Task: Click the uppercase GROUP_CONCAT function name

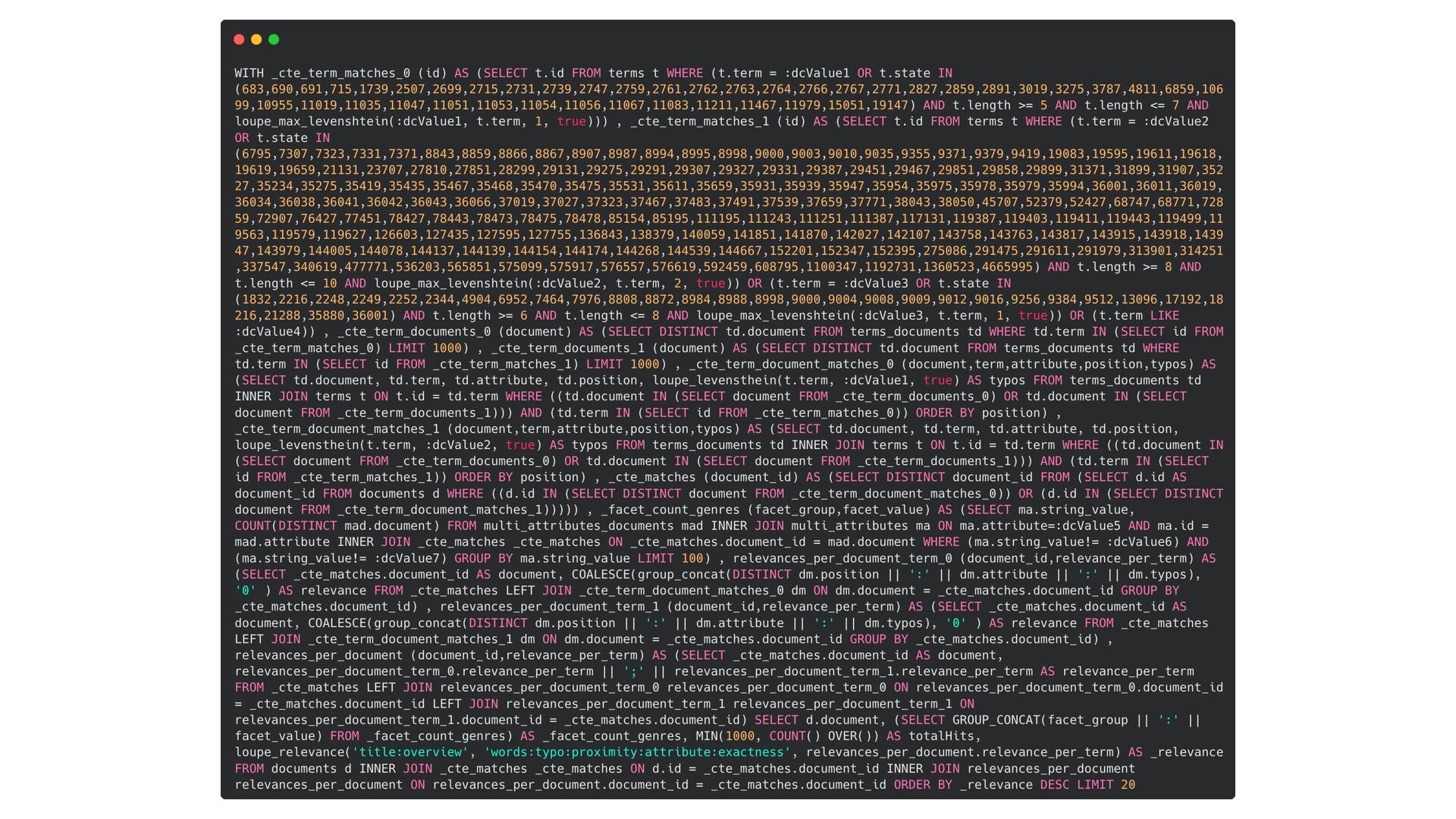Action: point(996,720)
